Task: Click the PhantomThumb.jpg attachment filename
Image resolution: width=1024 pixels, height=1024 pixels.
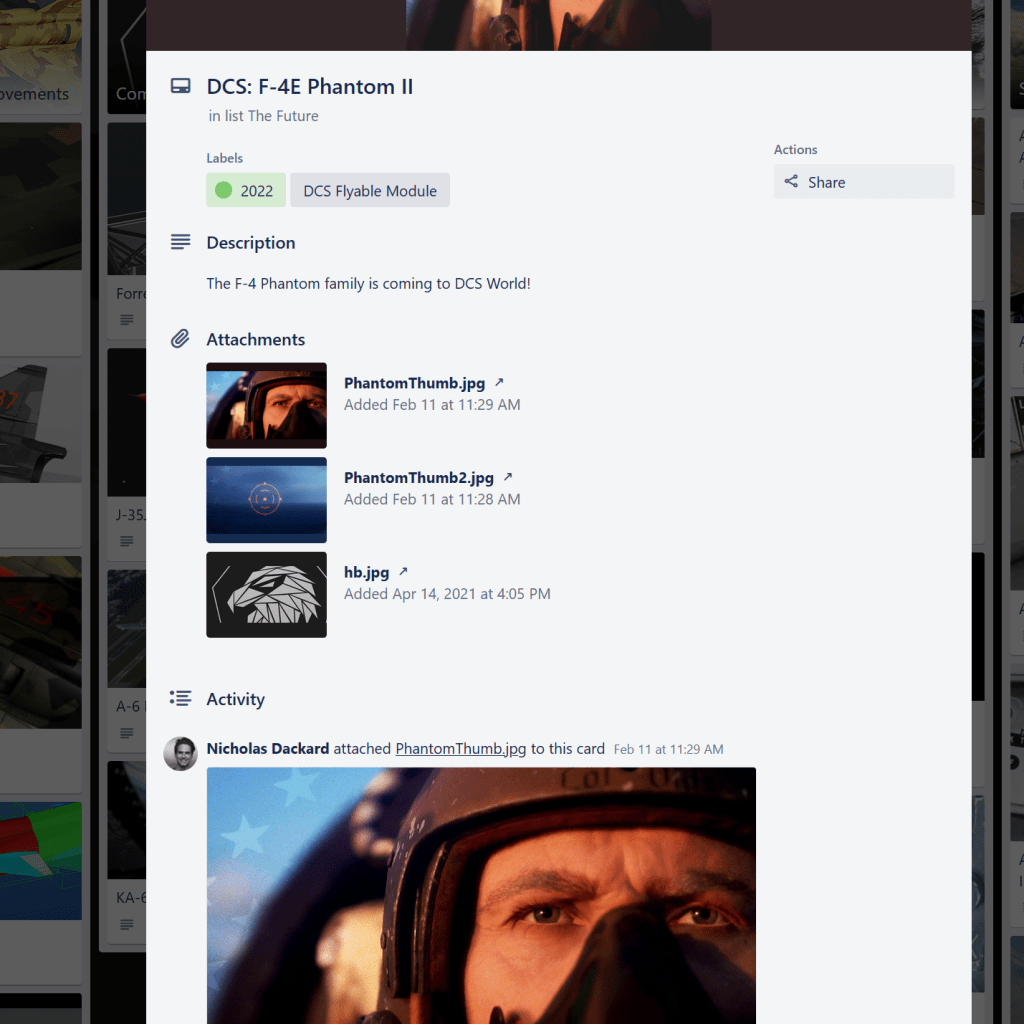Action: (414, 383)
